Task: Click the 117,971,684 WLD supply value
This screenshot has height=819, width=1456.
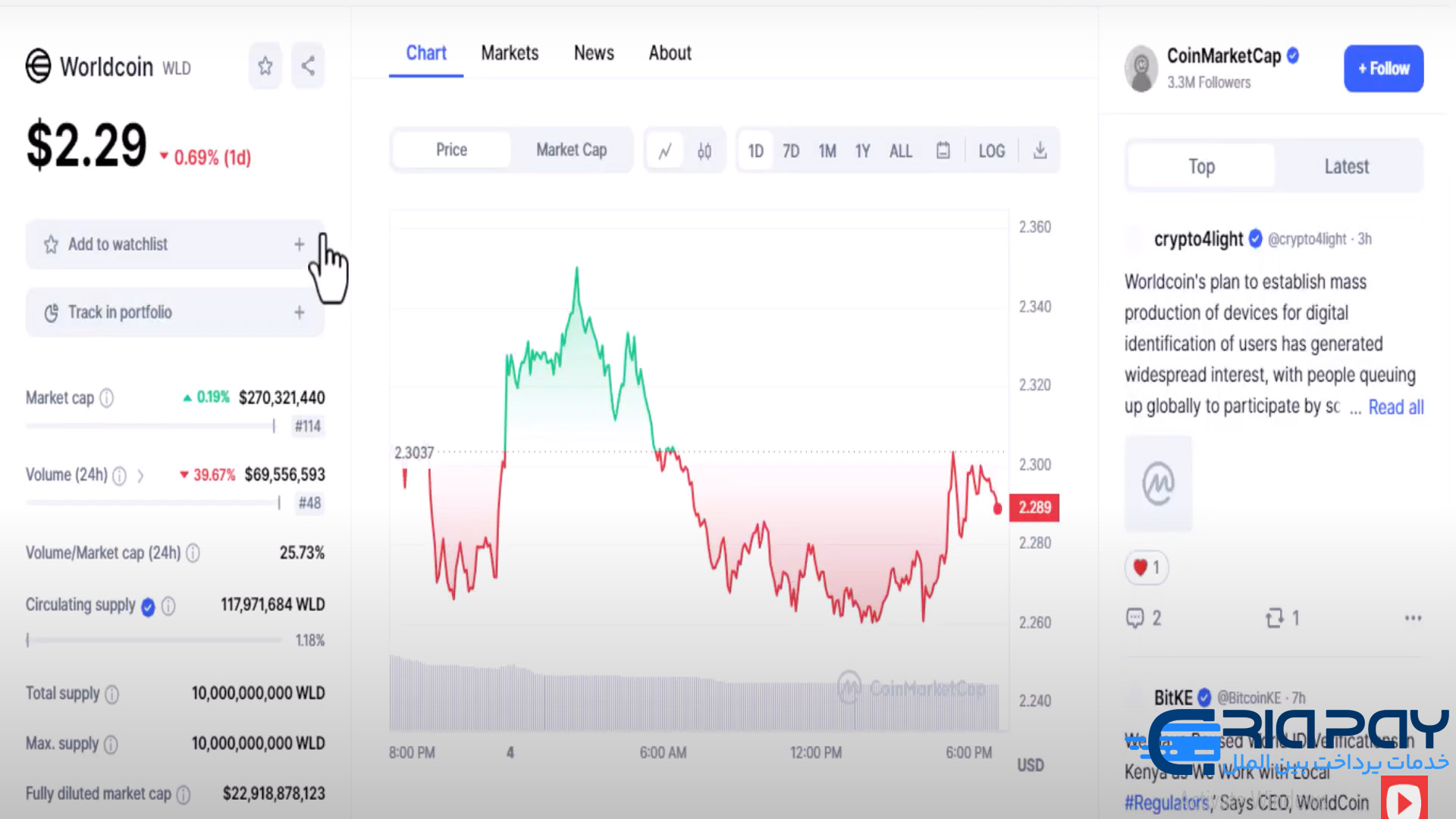Action: click(273, 604)
